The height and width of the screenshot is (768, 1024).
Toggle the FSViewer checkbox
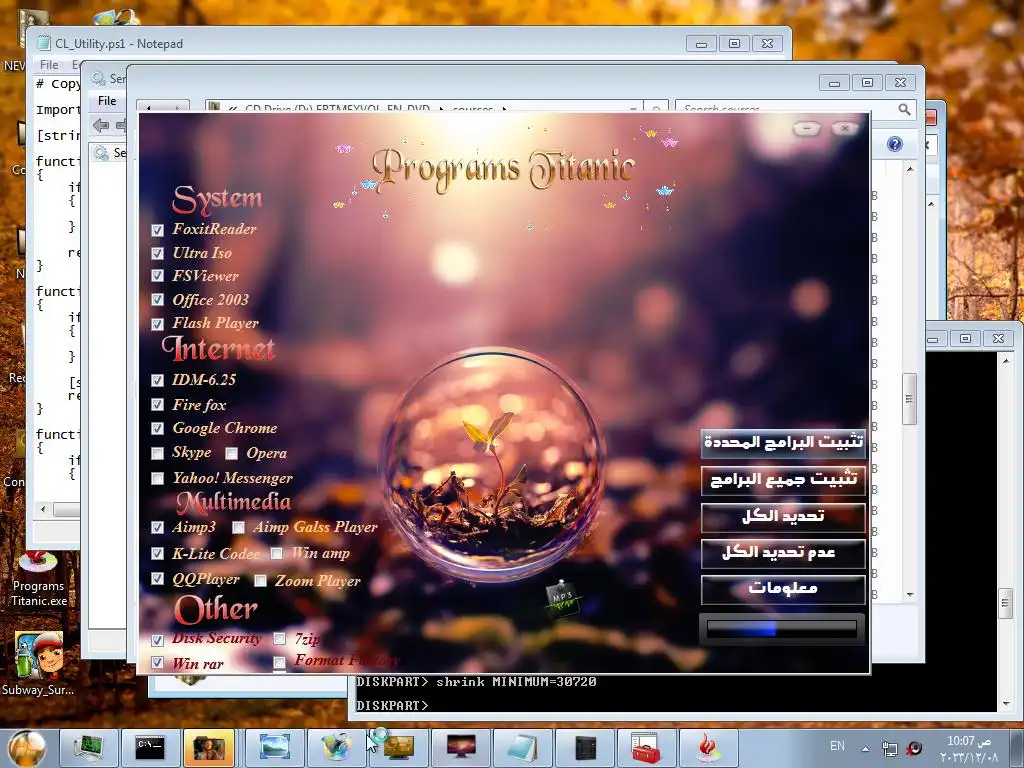tap(157, 276)
